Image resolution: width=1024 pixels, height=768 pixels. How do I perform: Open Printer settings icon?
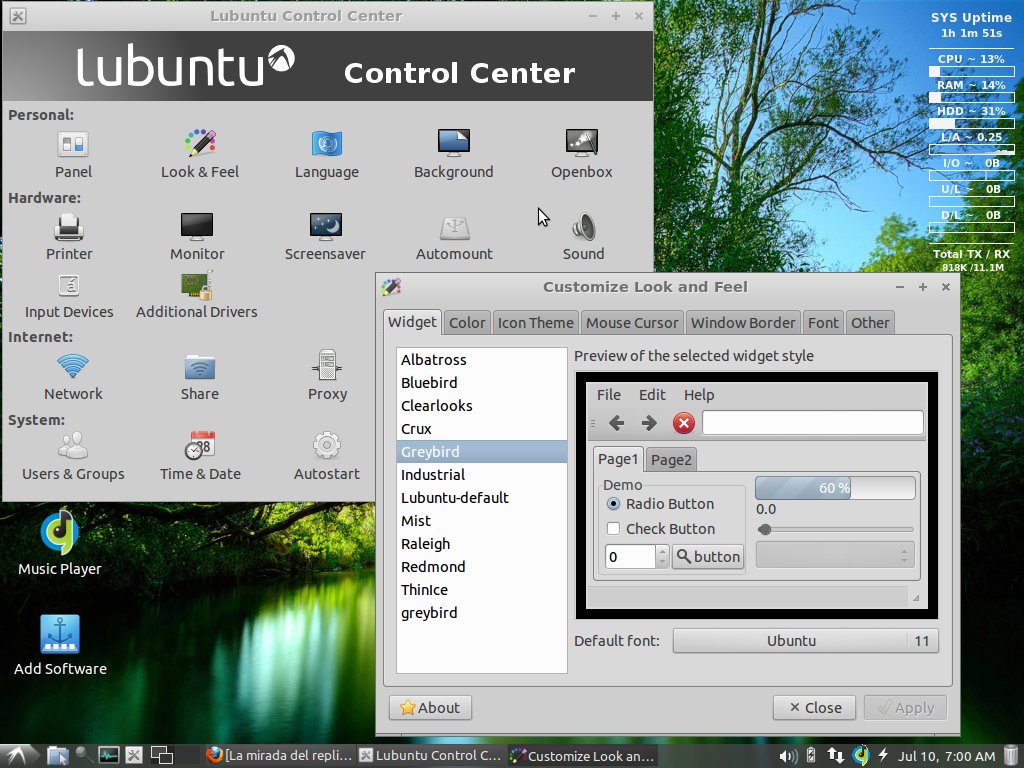point(69,227)
